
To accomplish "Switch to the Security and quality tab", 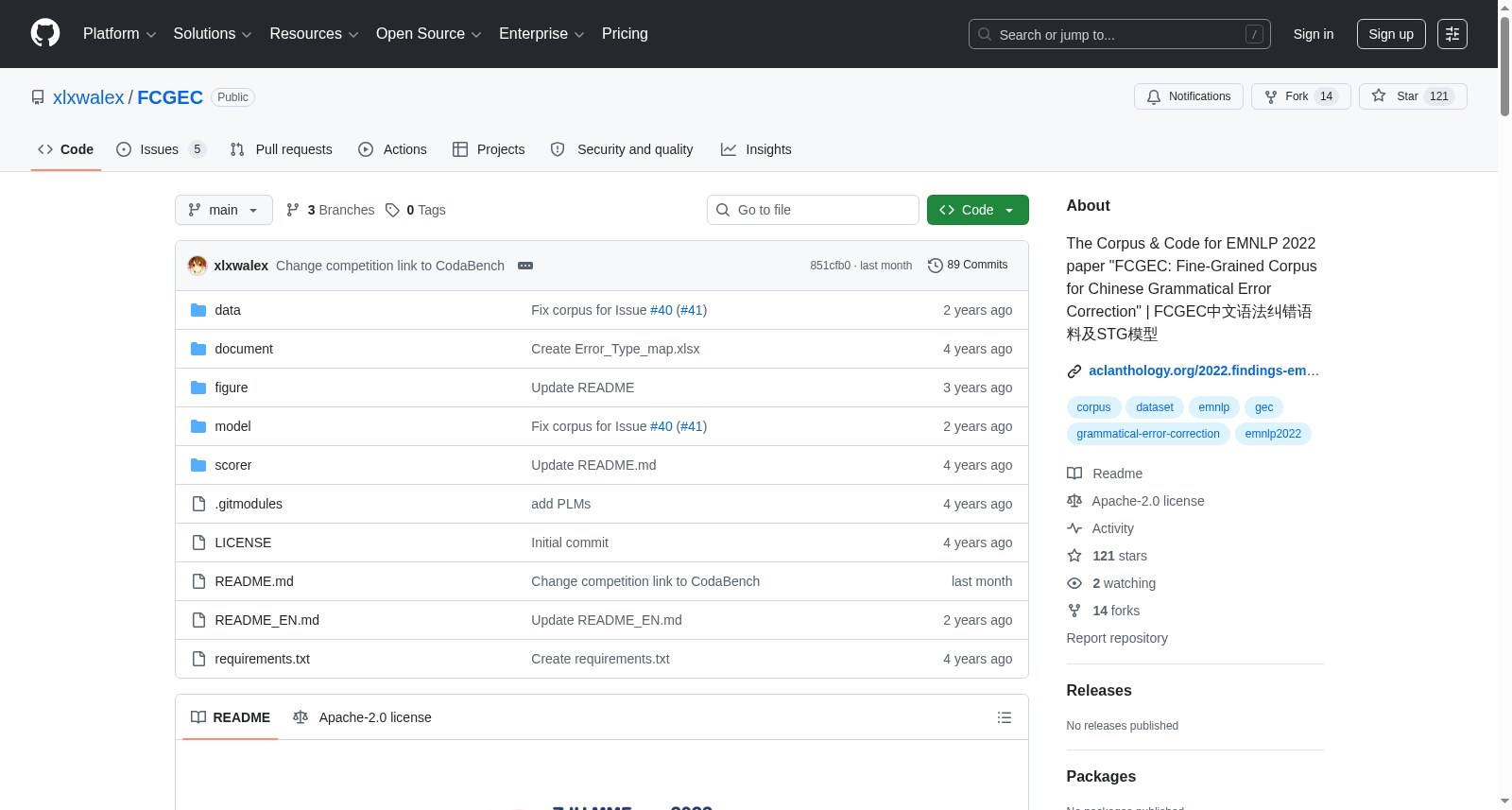I will point(622,149).
